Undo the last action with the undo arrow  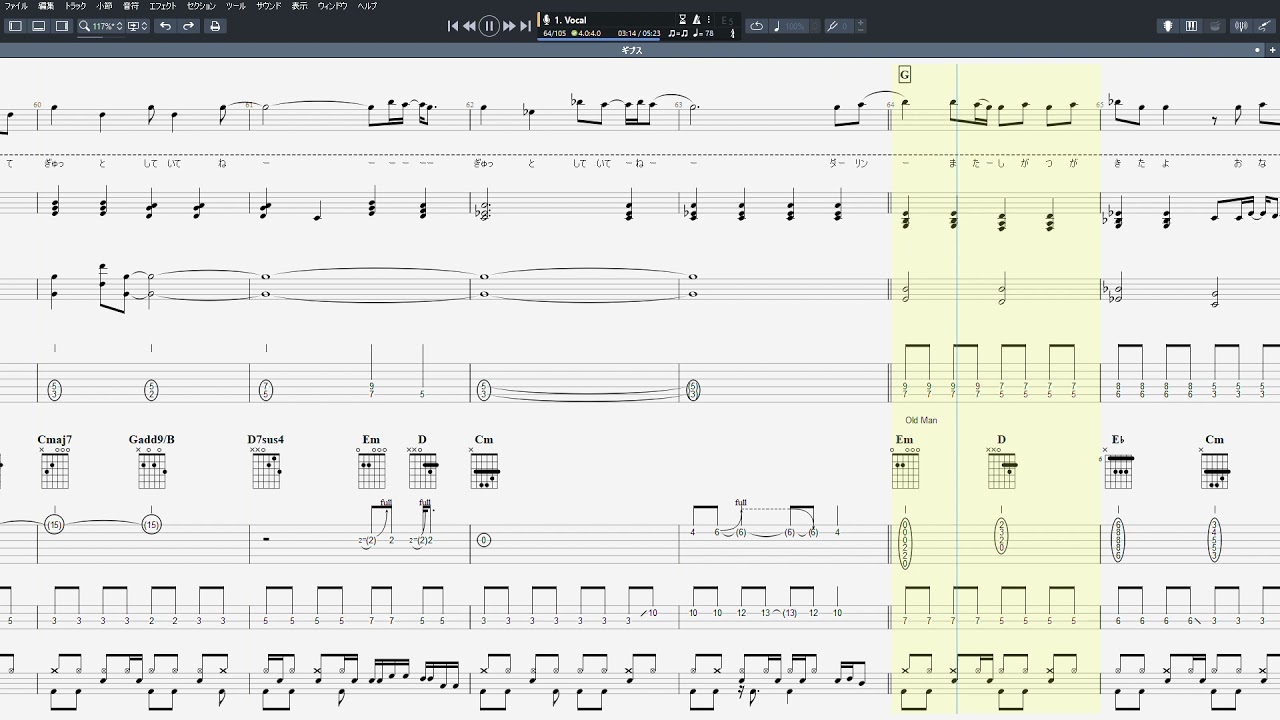[x=165, y=26]
